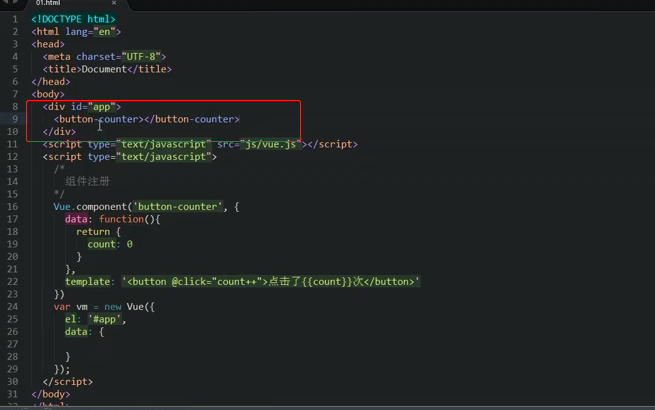Close the 01.html tab
This screenshot has width=655, height=410.
(114, 3)
